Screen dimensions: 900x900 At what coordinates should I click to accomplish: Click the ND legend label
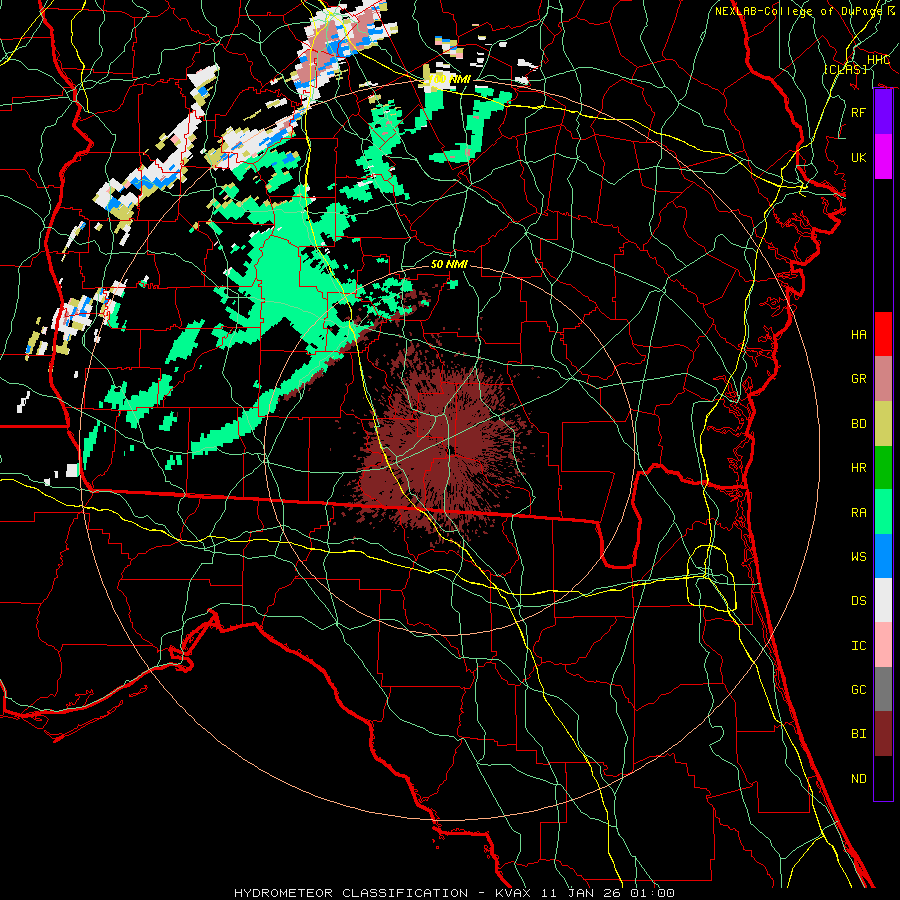[x=858, y=779]
